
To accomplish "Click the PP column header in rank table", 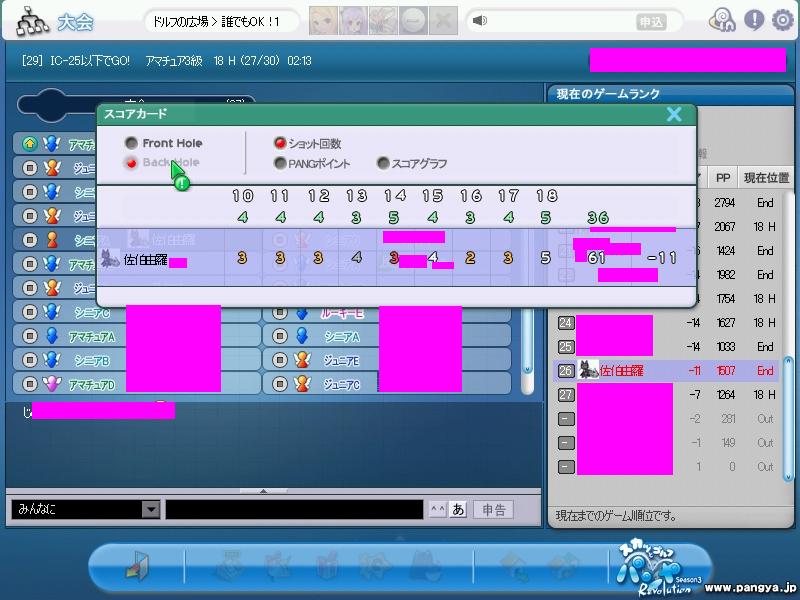I will [x=722, y=178].
